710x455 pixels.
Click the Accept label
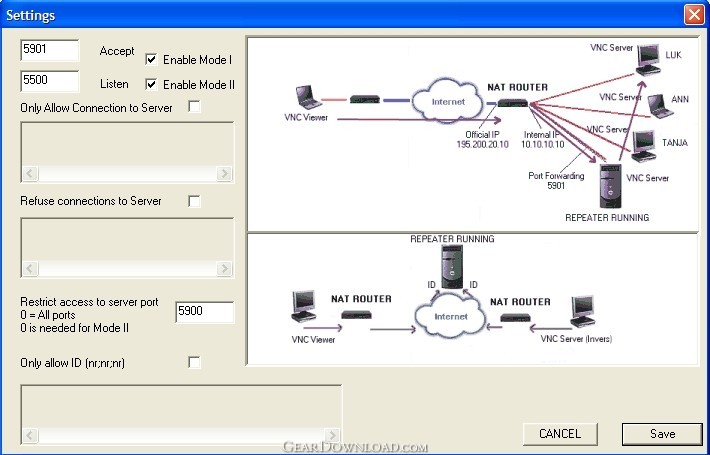(x=117, y=51)
